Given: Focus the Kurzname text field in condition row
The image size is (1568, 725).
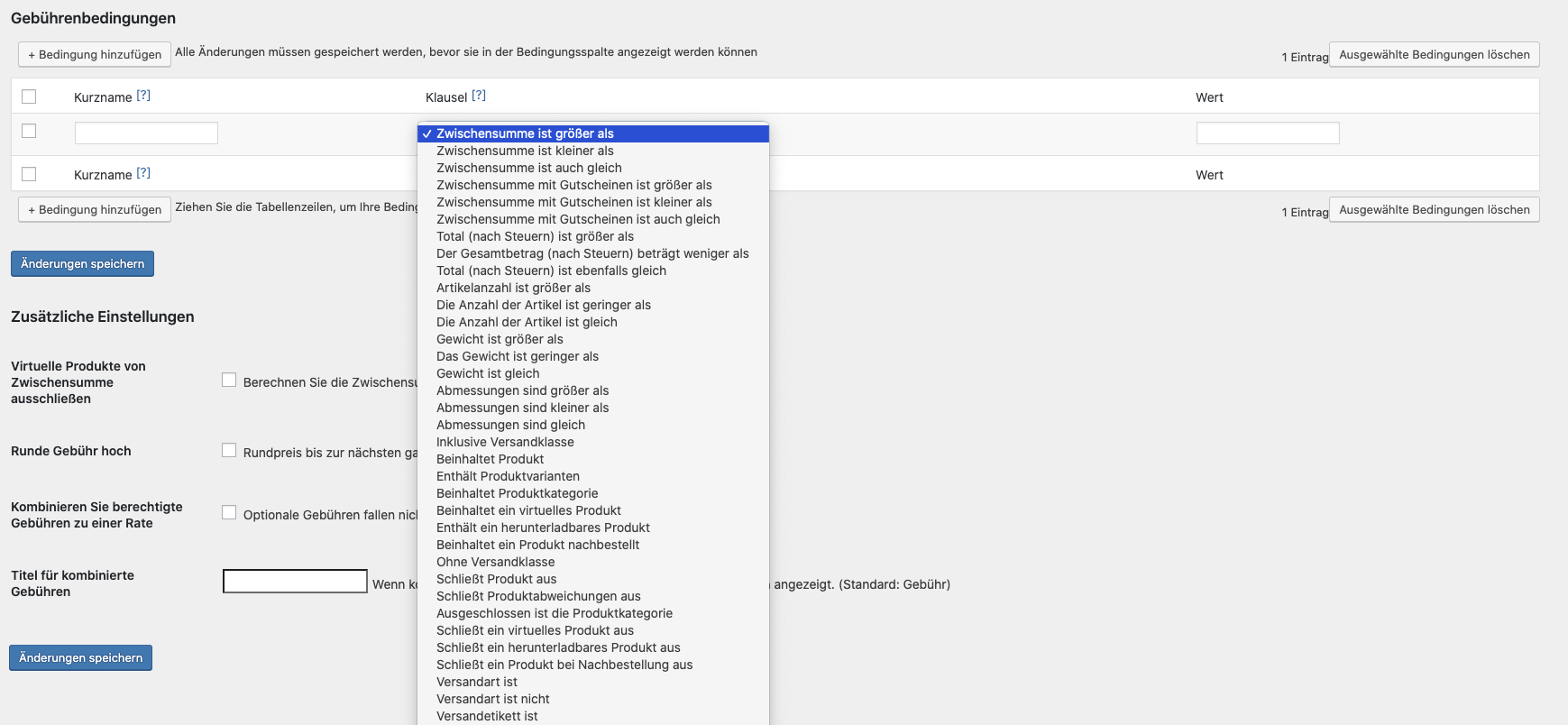Looking at the screenshot, I should pos(146,133).
